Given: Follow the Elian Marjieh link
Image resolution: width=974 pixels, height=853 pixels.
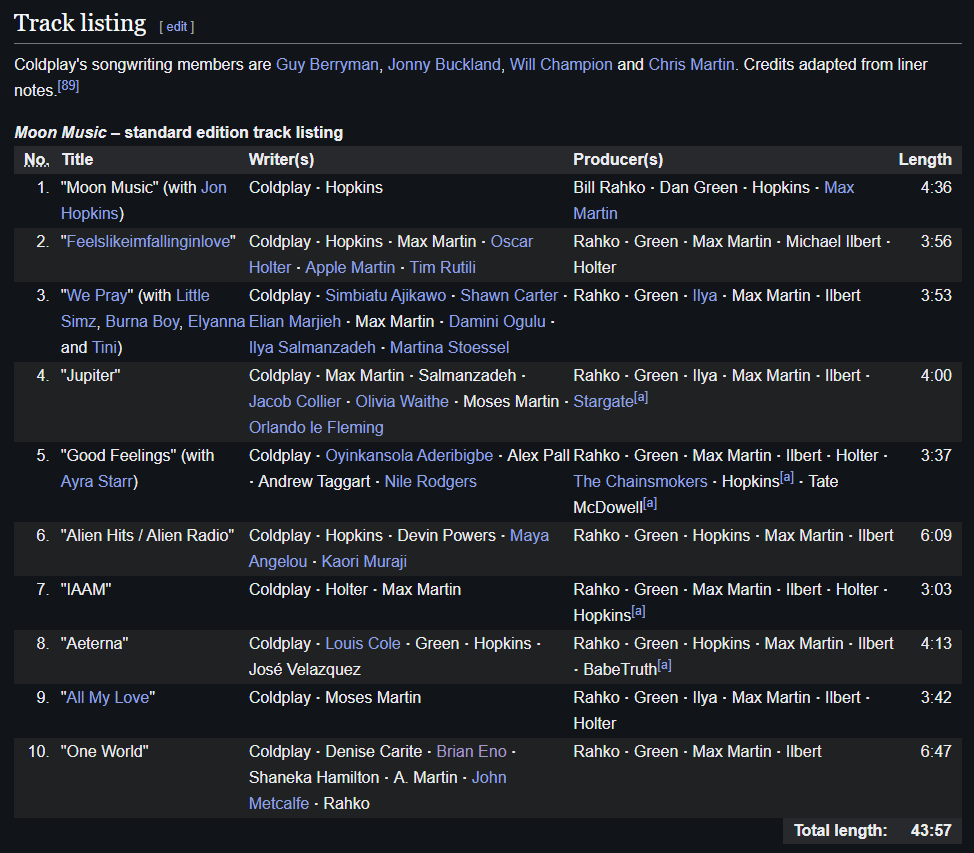Looking at the screenshot, I should pyautogui.click(x=295, y=322).
